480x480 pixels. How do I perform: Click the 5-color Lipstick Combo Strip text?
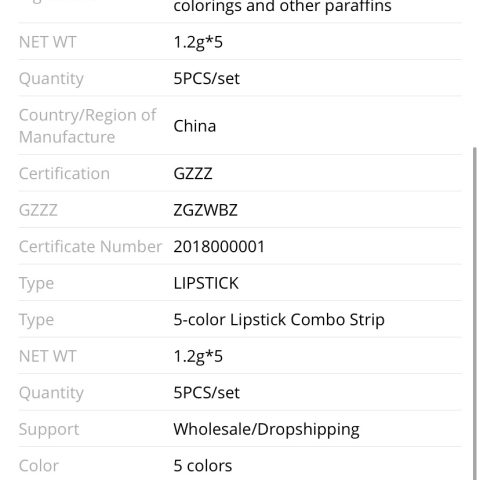279,320
